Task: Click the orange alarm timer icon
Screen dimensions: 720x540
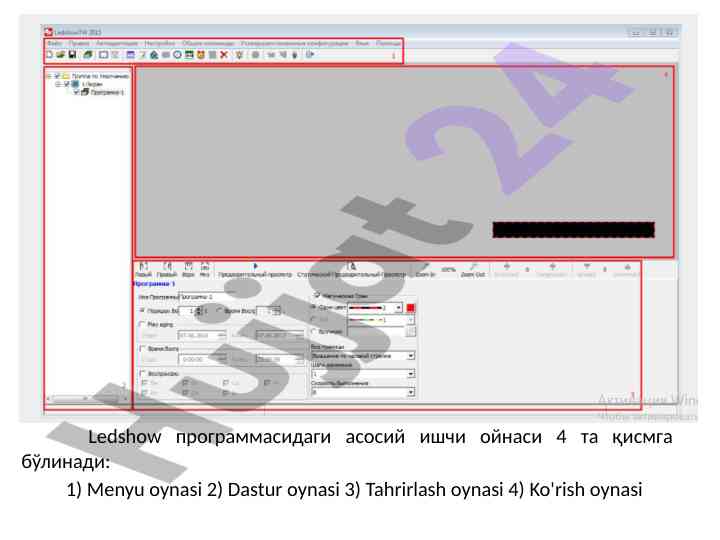Action: (x=201, y=55)
